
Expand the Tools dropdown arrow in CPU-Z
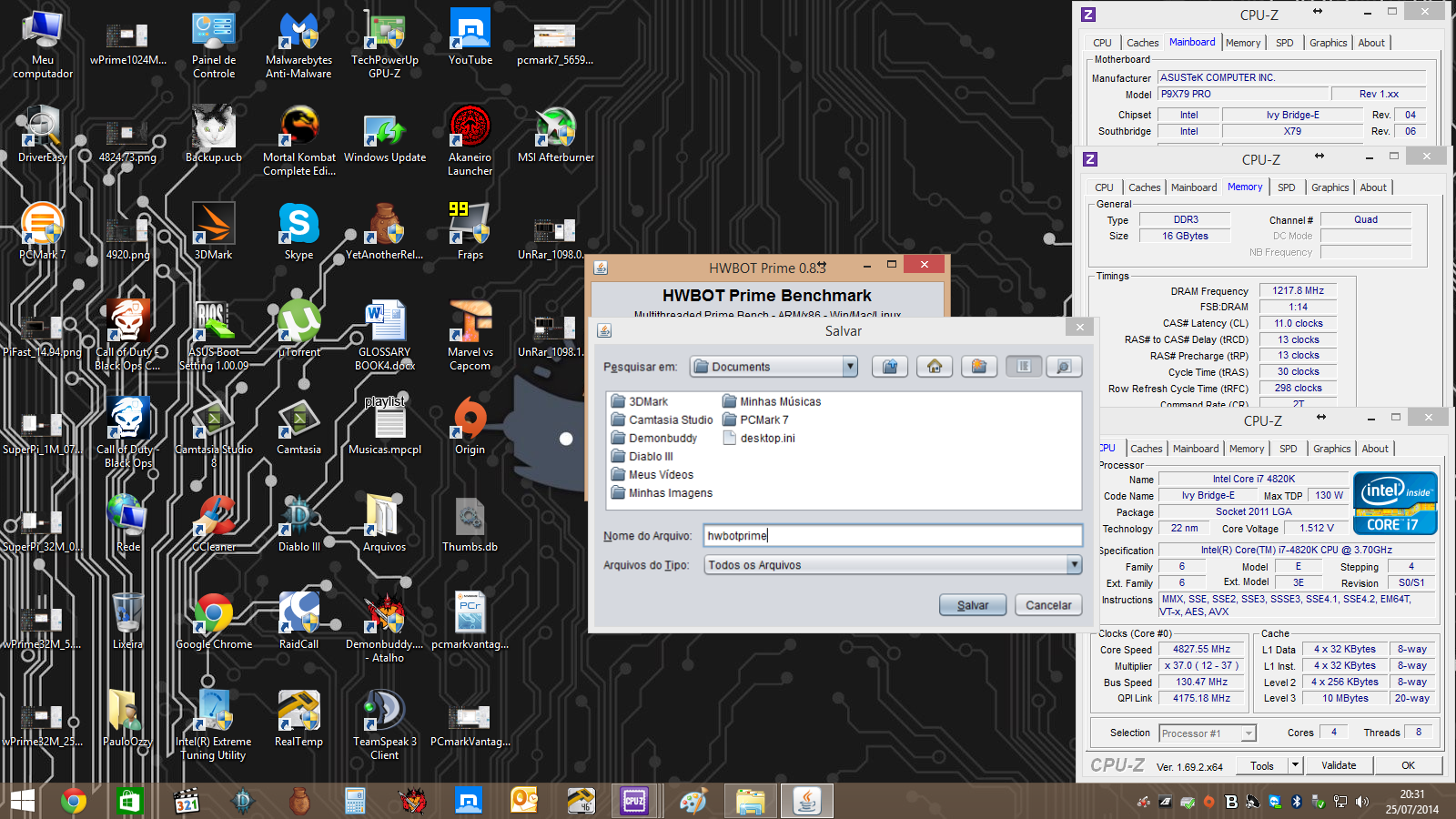1296,765
